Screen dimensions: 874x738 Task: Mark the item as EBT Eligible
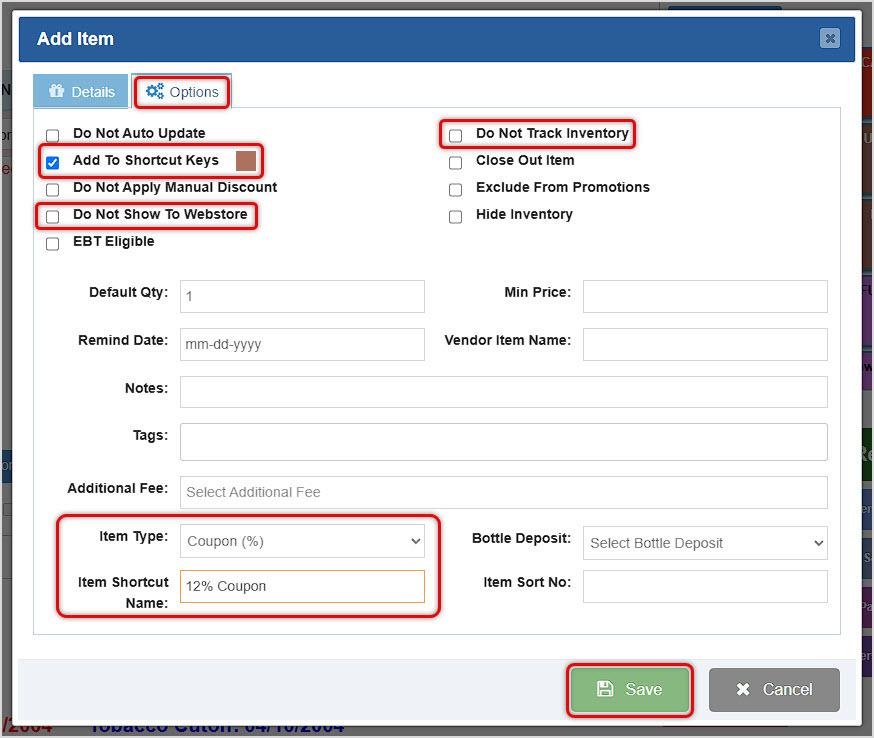[x=52, y=243]
